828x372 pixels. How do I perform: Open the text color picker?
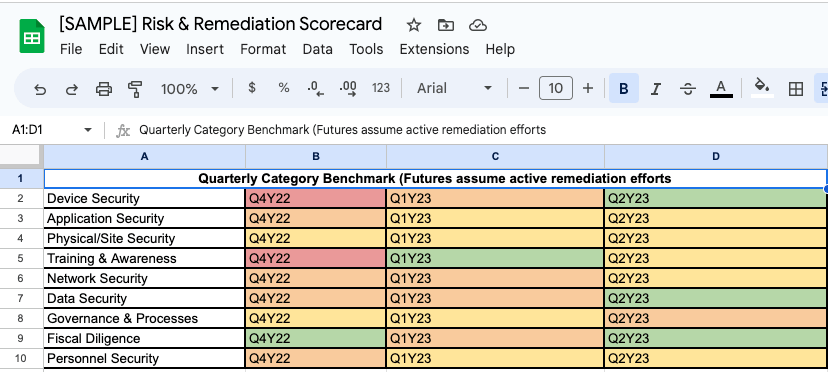(721, 89)
